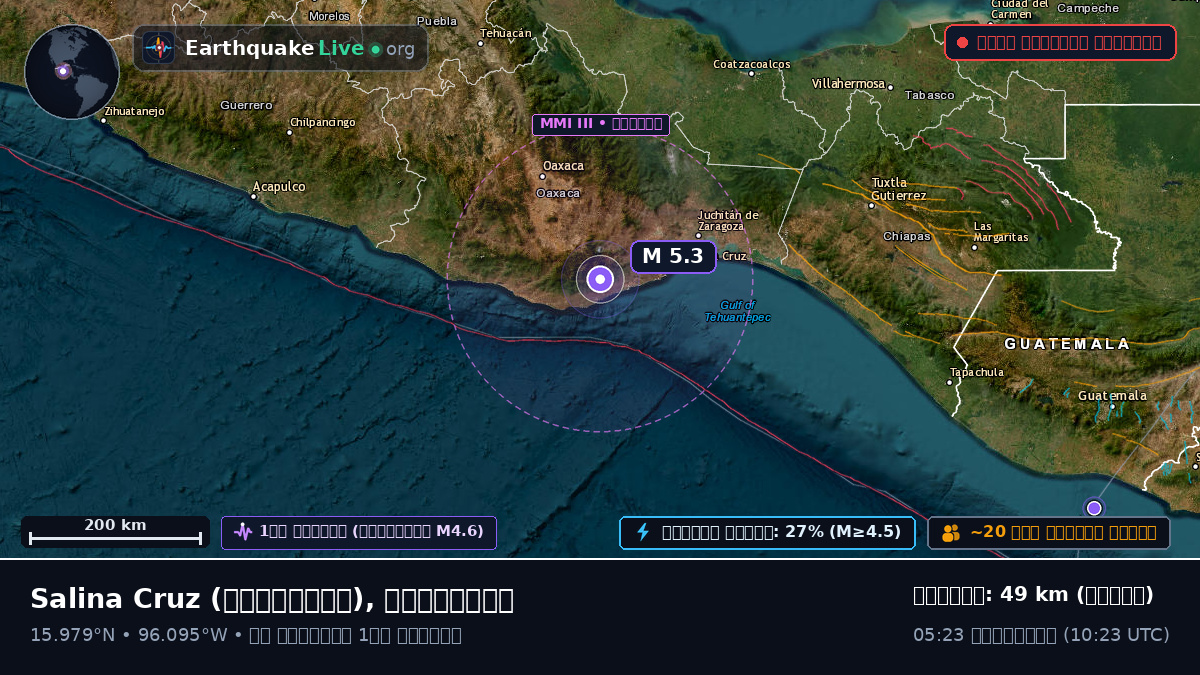Click the 05:23 (10:23 UTC) time text
This screenshot has width=1200, height=675.
pyautogui.click(x=1041, y=635)
